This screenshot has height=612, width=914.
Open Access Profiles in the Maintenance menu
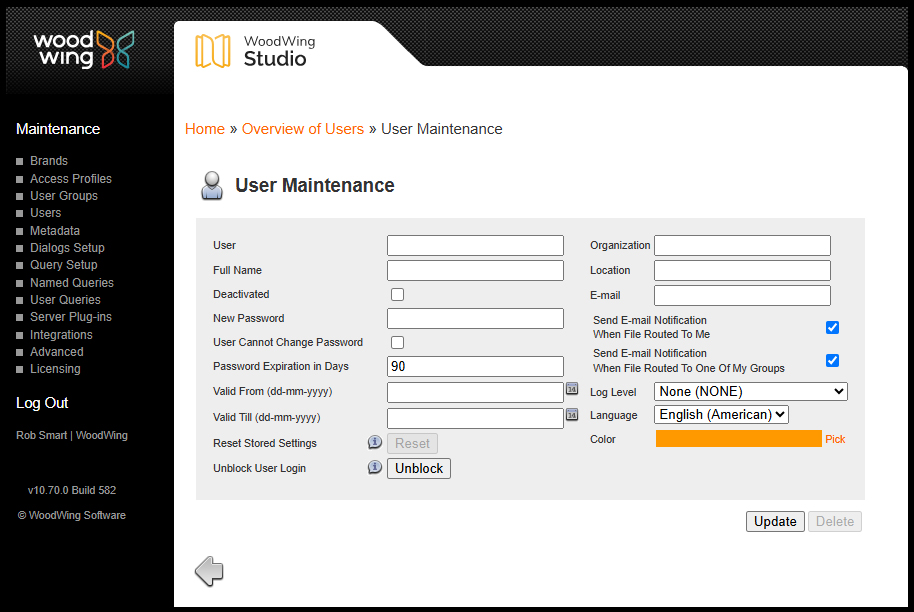click(71, 179)
